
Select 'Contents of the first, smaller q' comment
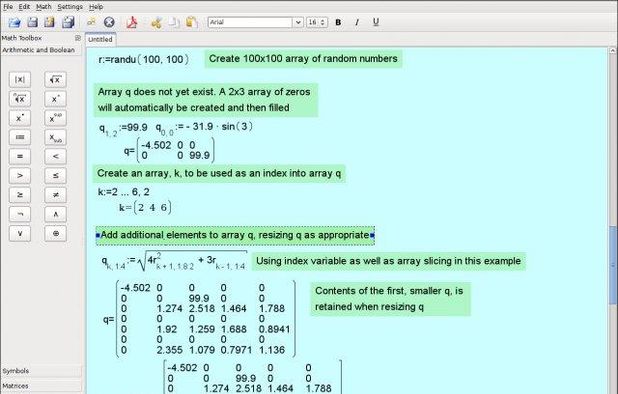point(390,299)
